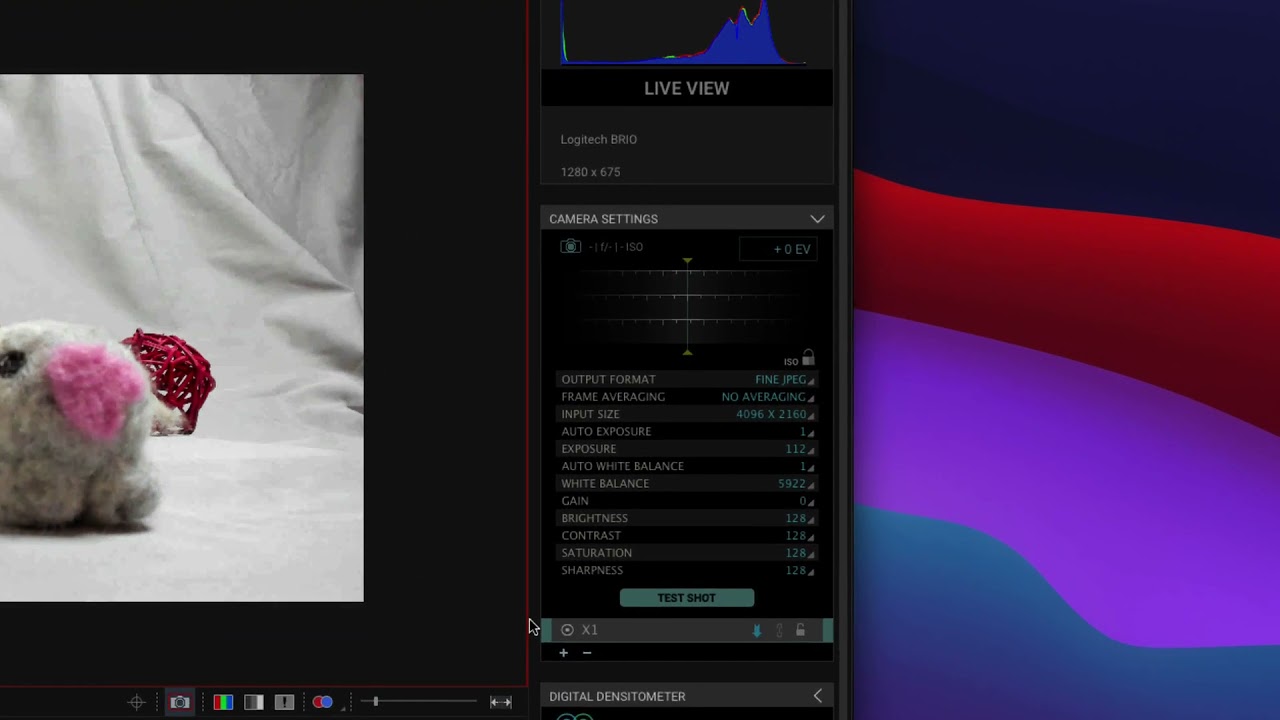
Task: Click the INPUT SIZE label
Action: tap(590, 414)
